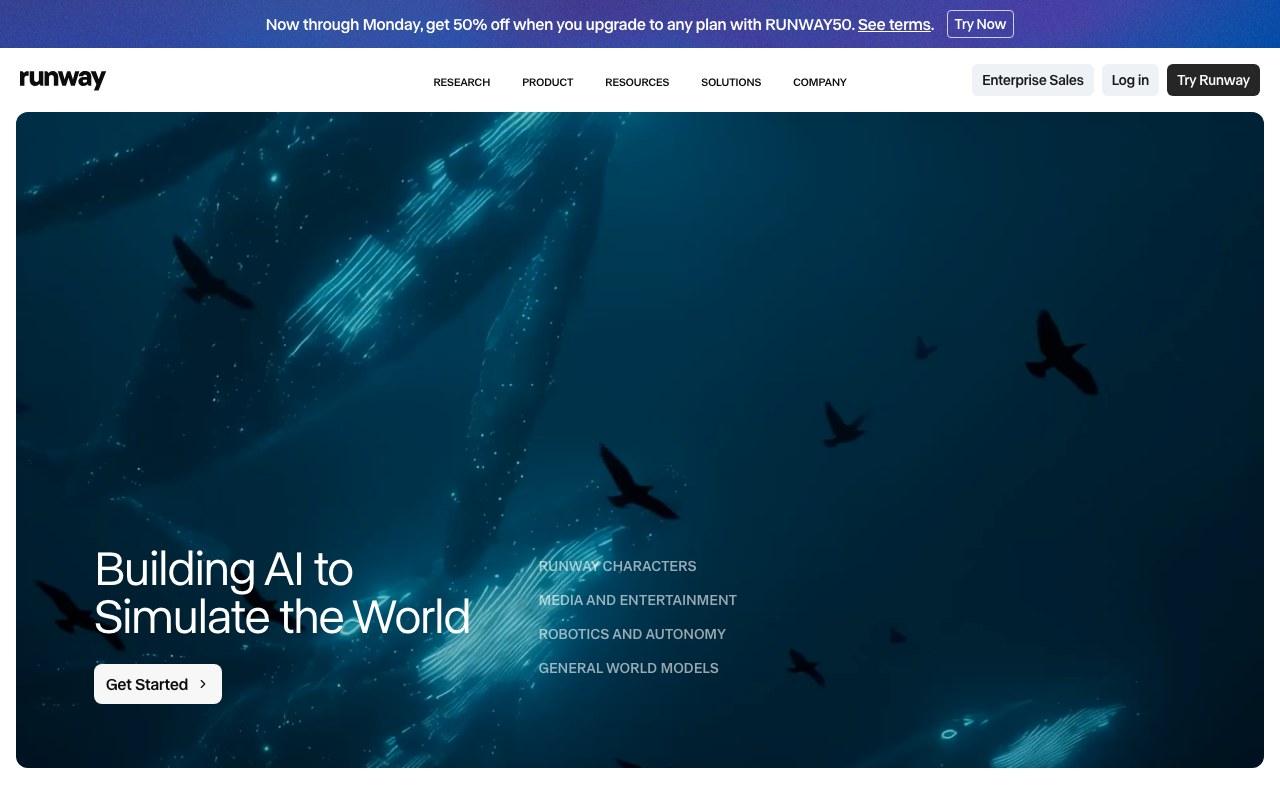The width and height of the screenshot is (1280, 800).
Task: Open the Research menu
Action: pyautogui.click(x=461, y=82)
